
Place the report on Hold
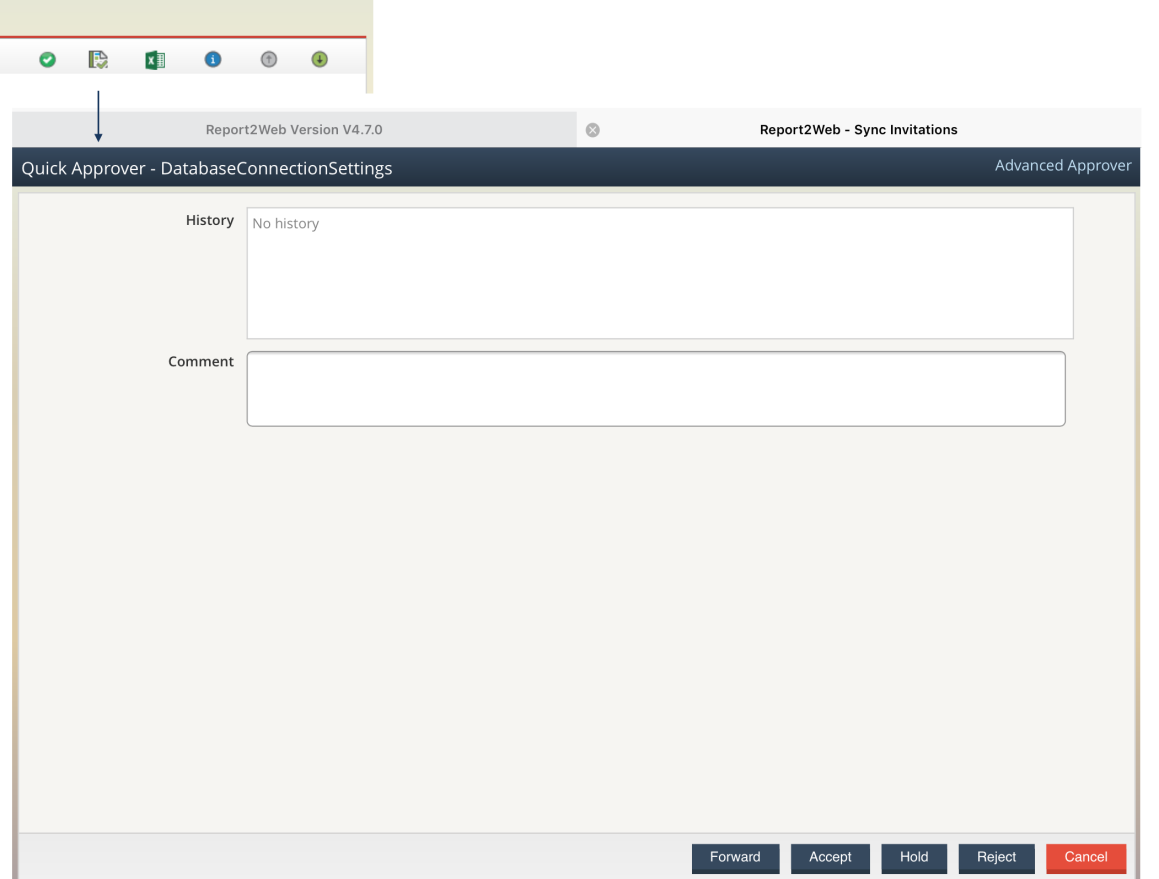coord(913,857)
